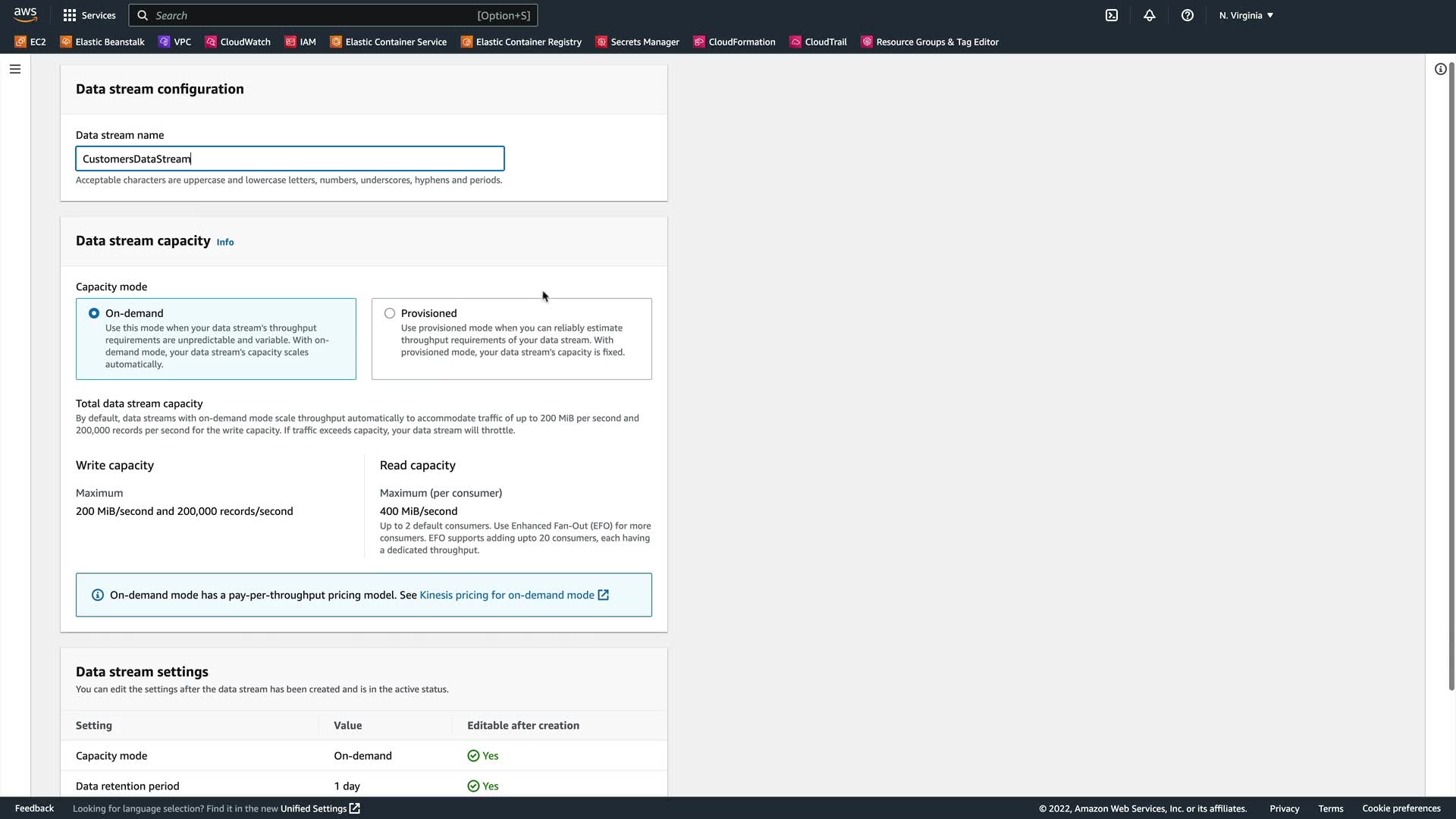1456x819 pixels.
Task: Open the info panel icon at right
Action: 1440,69
